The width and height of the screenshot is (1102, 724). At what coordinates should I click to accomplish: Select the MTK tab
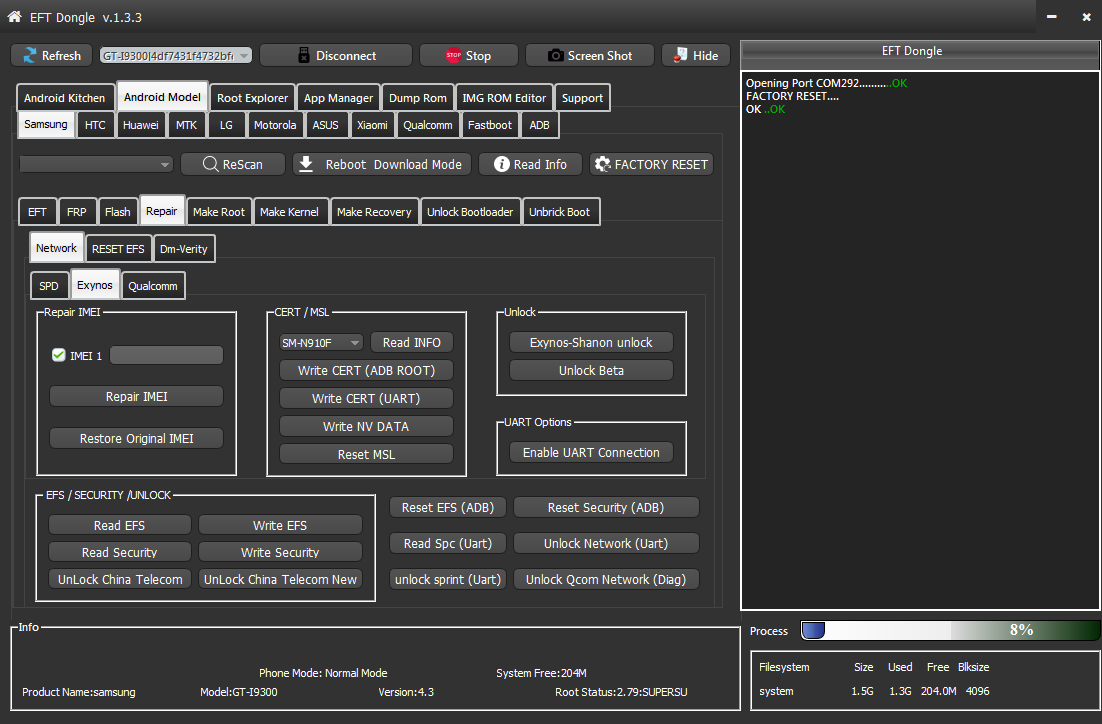click(186, 125)
